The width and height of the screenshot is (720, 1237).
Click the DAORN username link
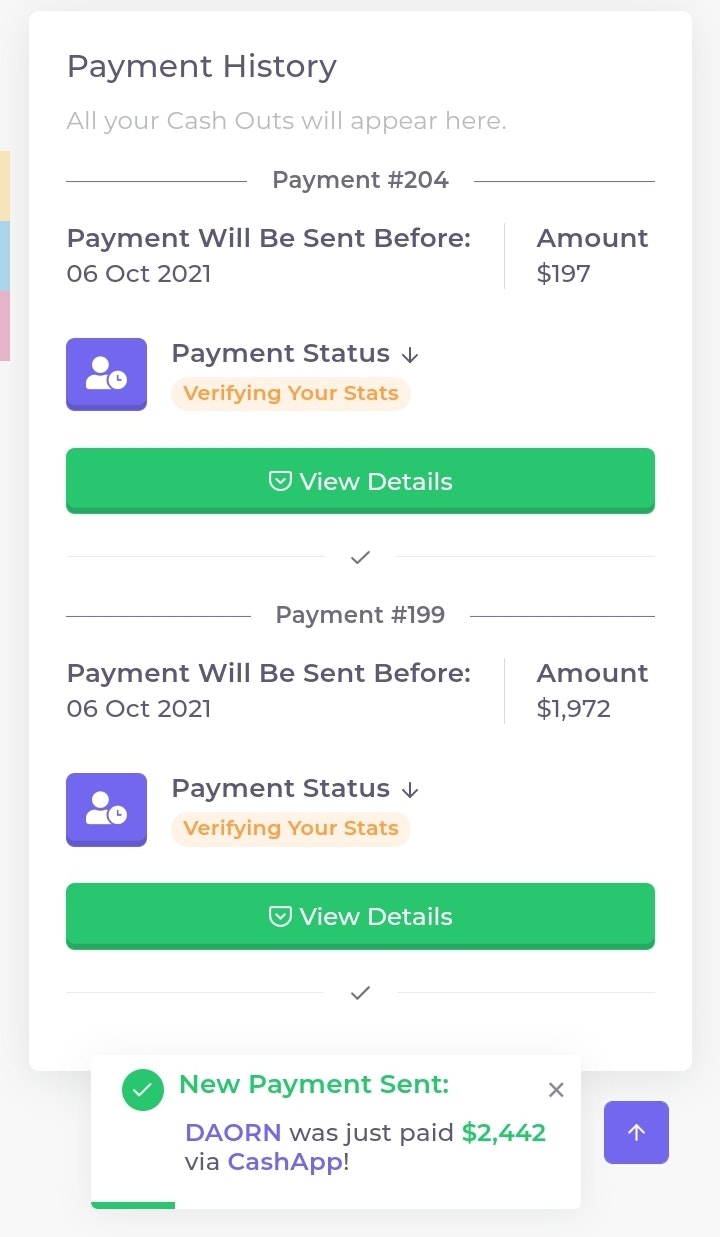(234, 1133)
